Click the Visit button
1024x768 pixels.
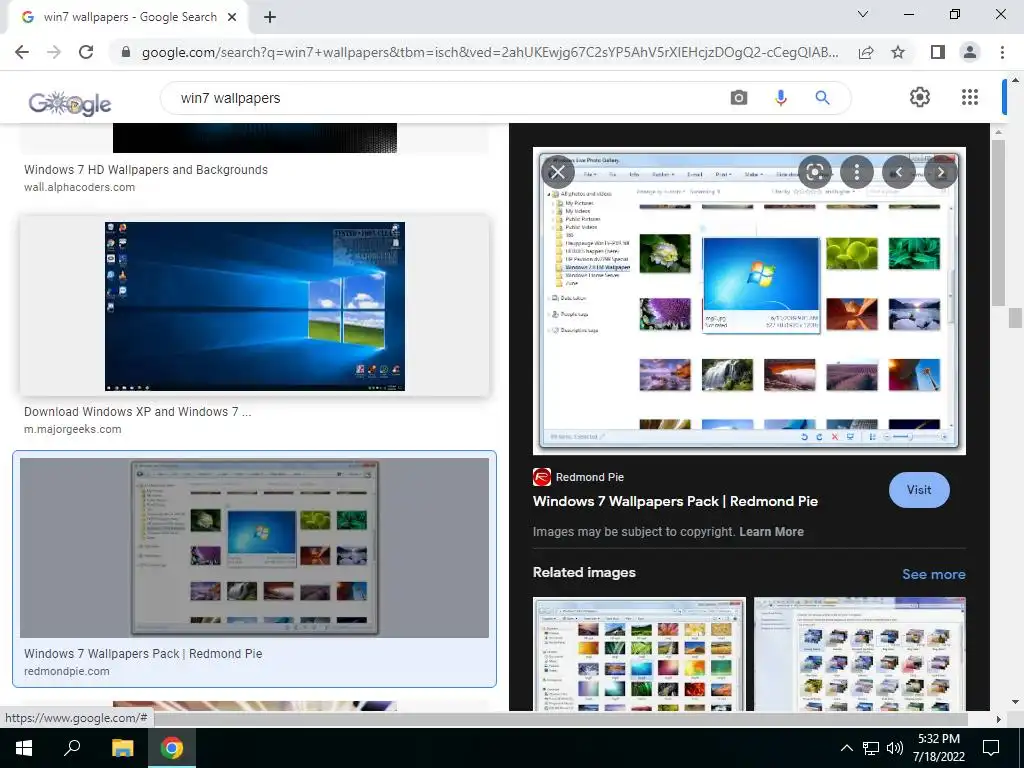[x=919, y=490]
